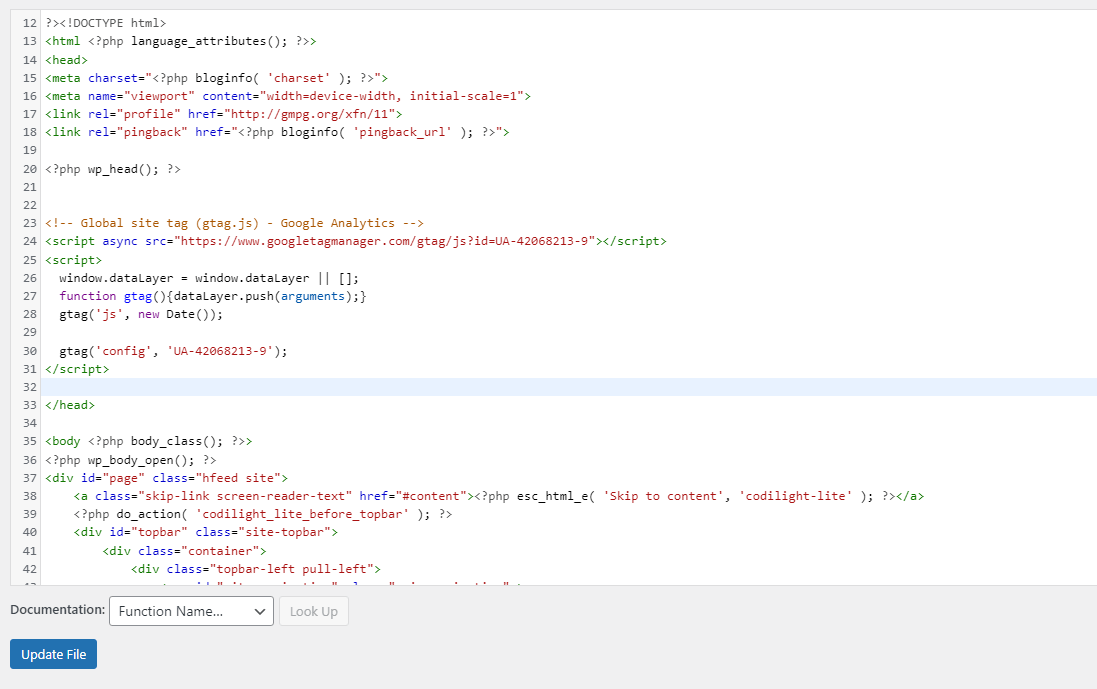
Task: Click the opening head tag on line 14
Action: point(66,60)
